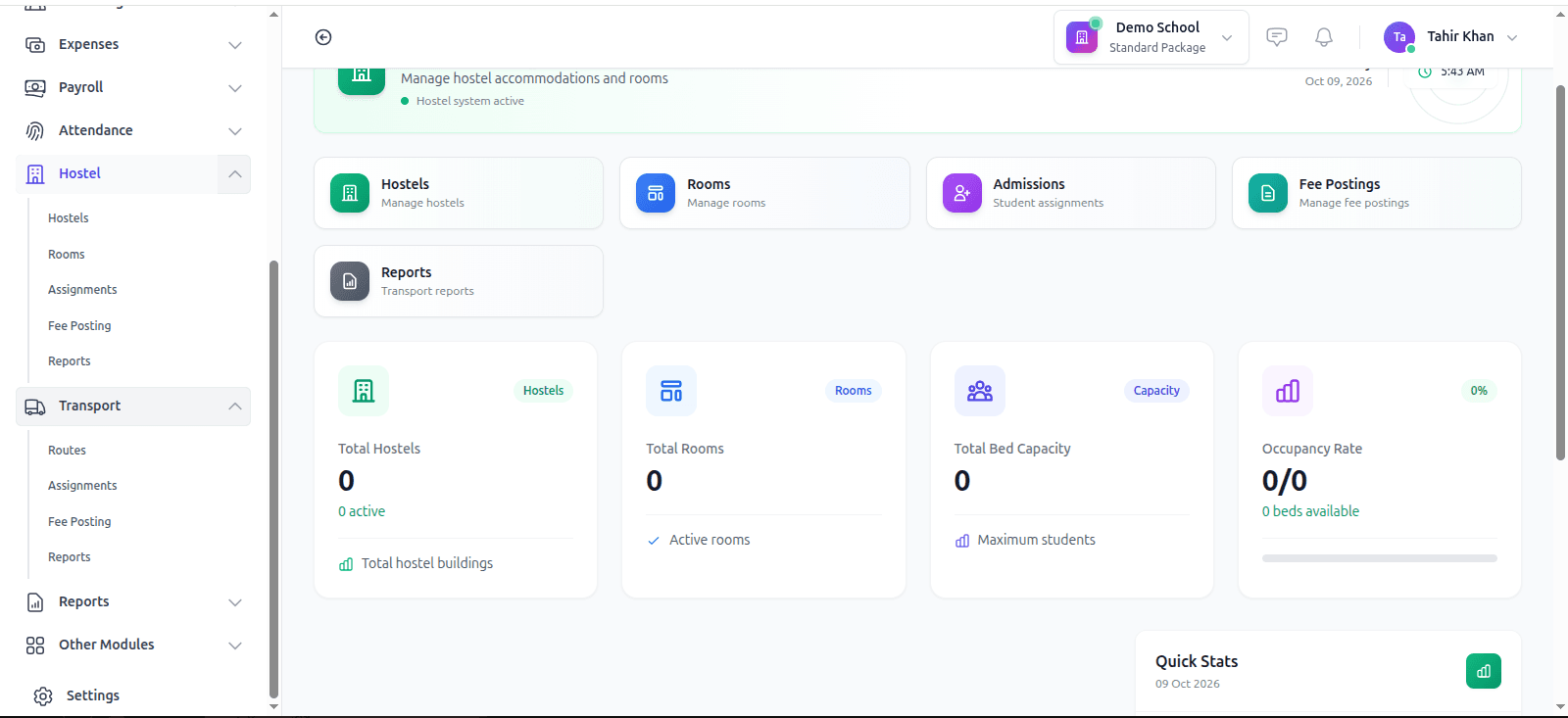Collapse the Transport menu chevron

coord(235,407)
